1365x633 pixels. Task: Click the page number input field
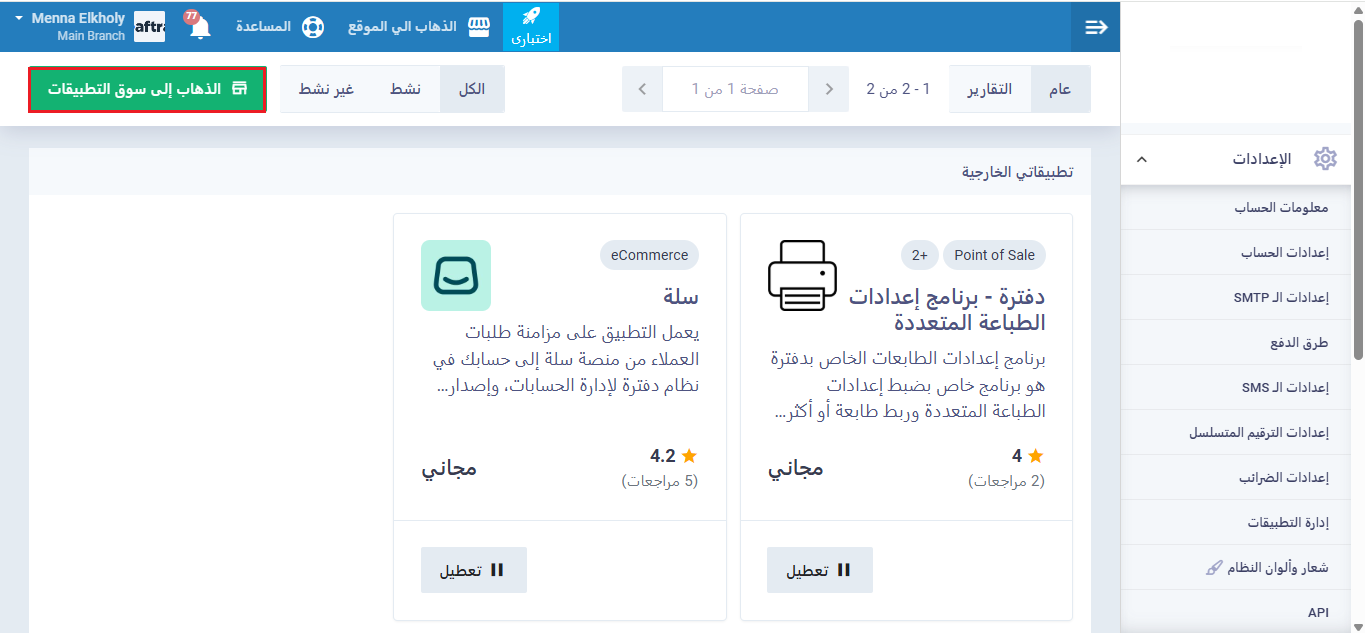pyautogui.click(x=735, y=89)
